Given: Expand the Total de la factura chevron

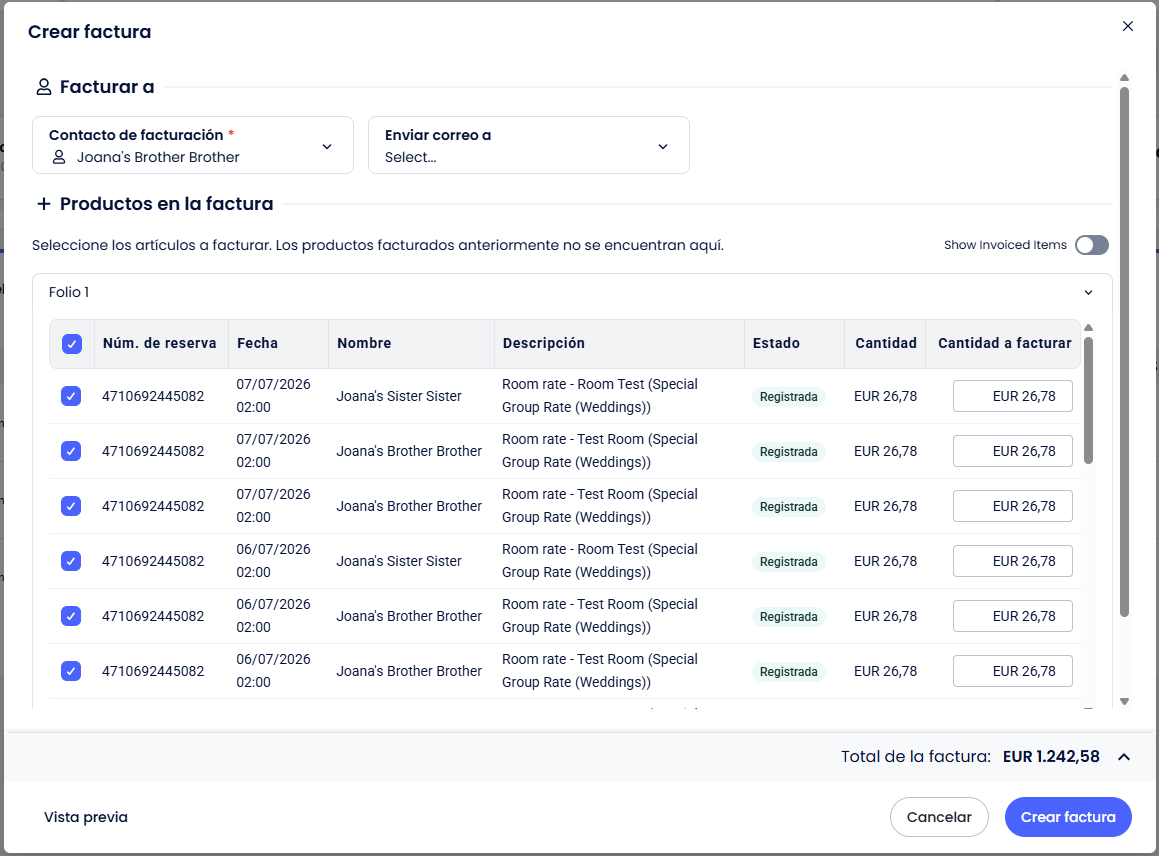Looking at the screenshot, I should click(1124, 756).
